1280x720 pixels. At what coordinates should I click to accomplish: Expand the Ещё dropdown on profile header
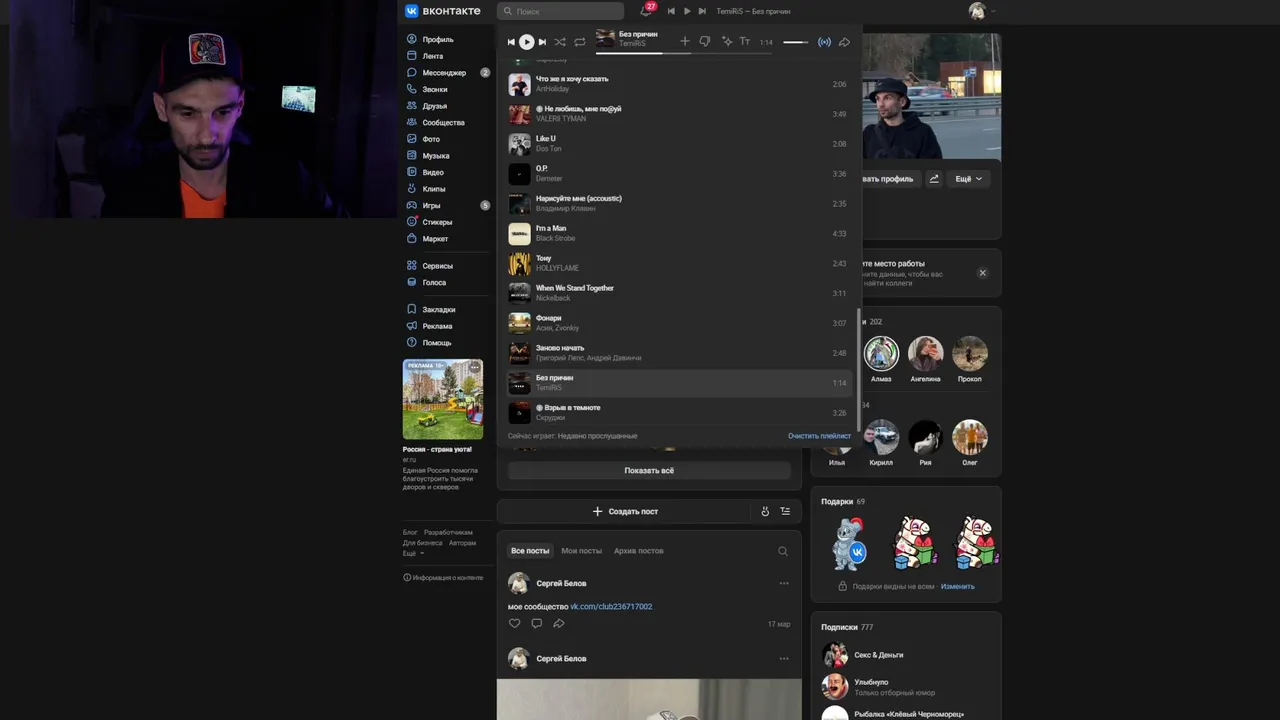[969, 179]
